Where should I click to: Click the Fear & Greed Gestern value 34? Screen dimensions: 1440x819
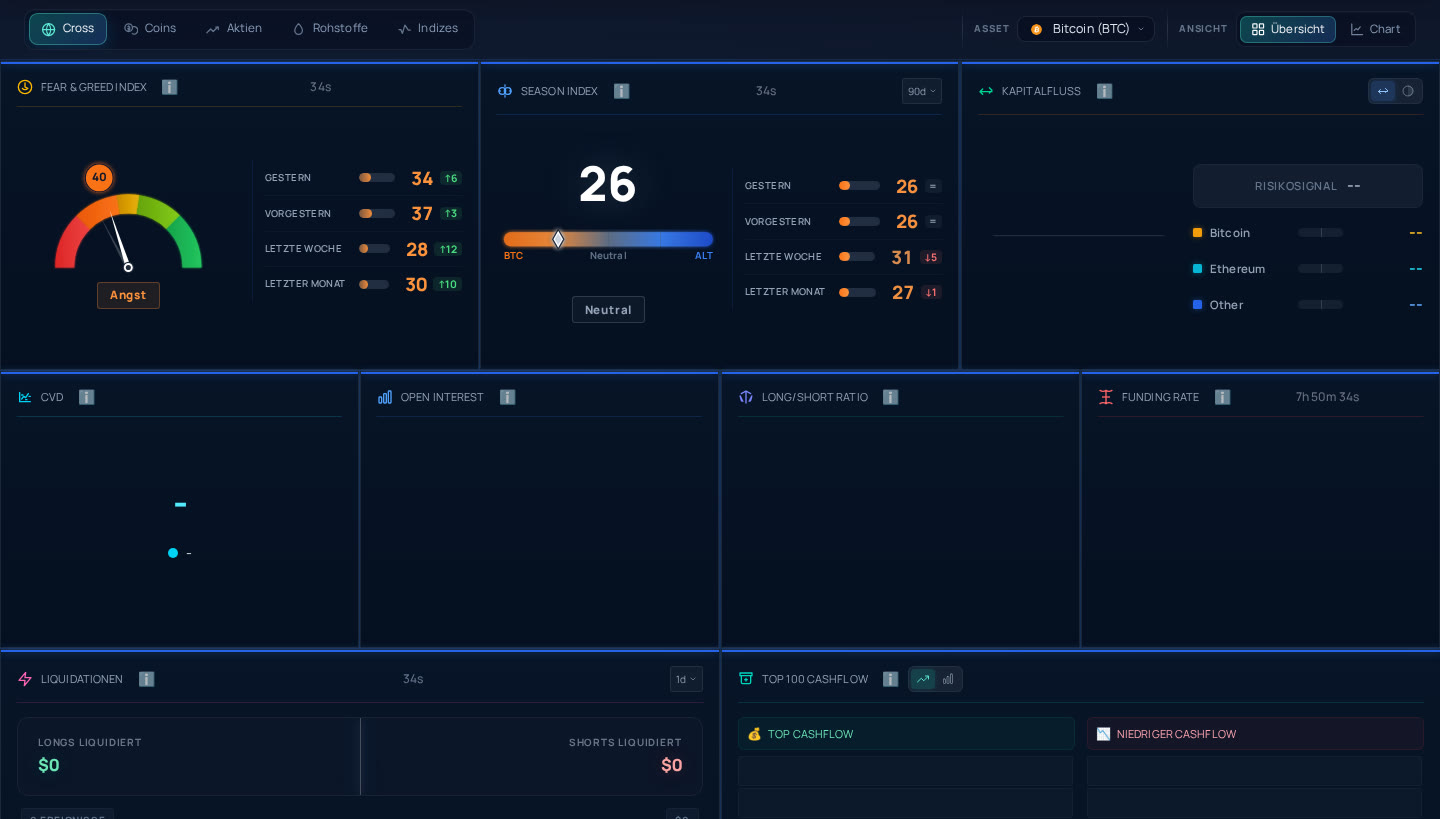click(x=422, y=178)
